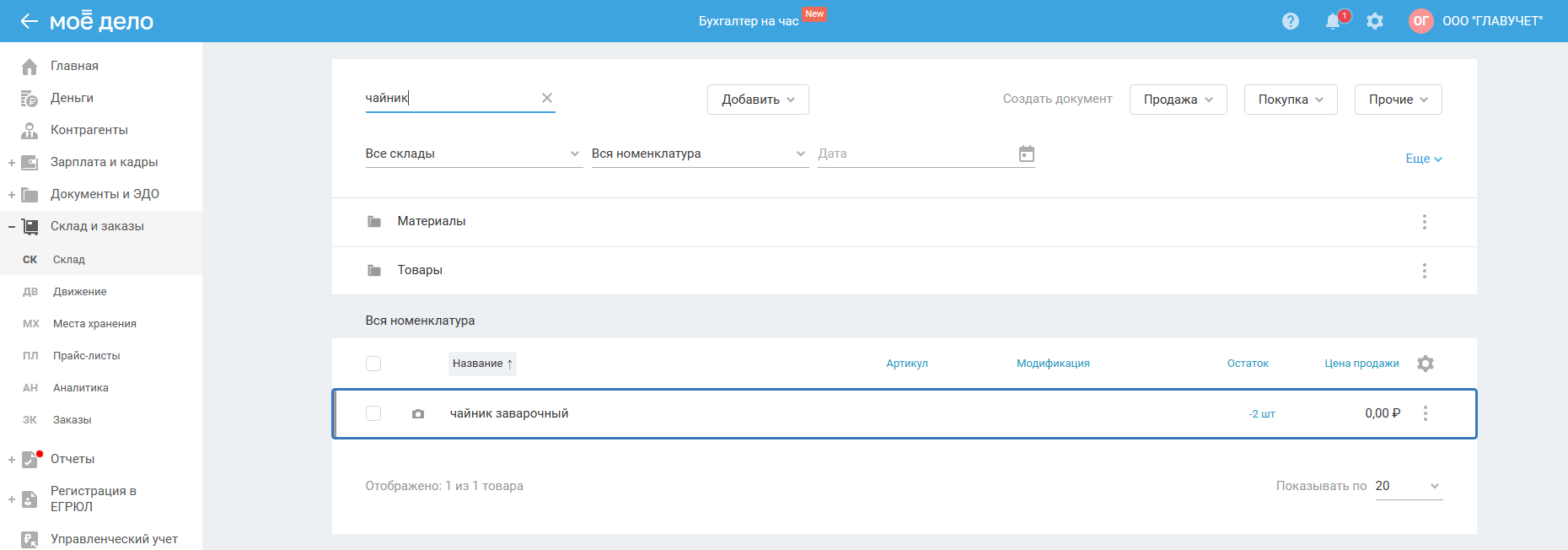Go to Прайс-листы submenu item
This screenshot has height=550, width=1568.
(87, 356)
